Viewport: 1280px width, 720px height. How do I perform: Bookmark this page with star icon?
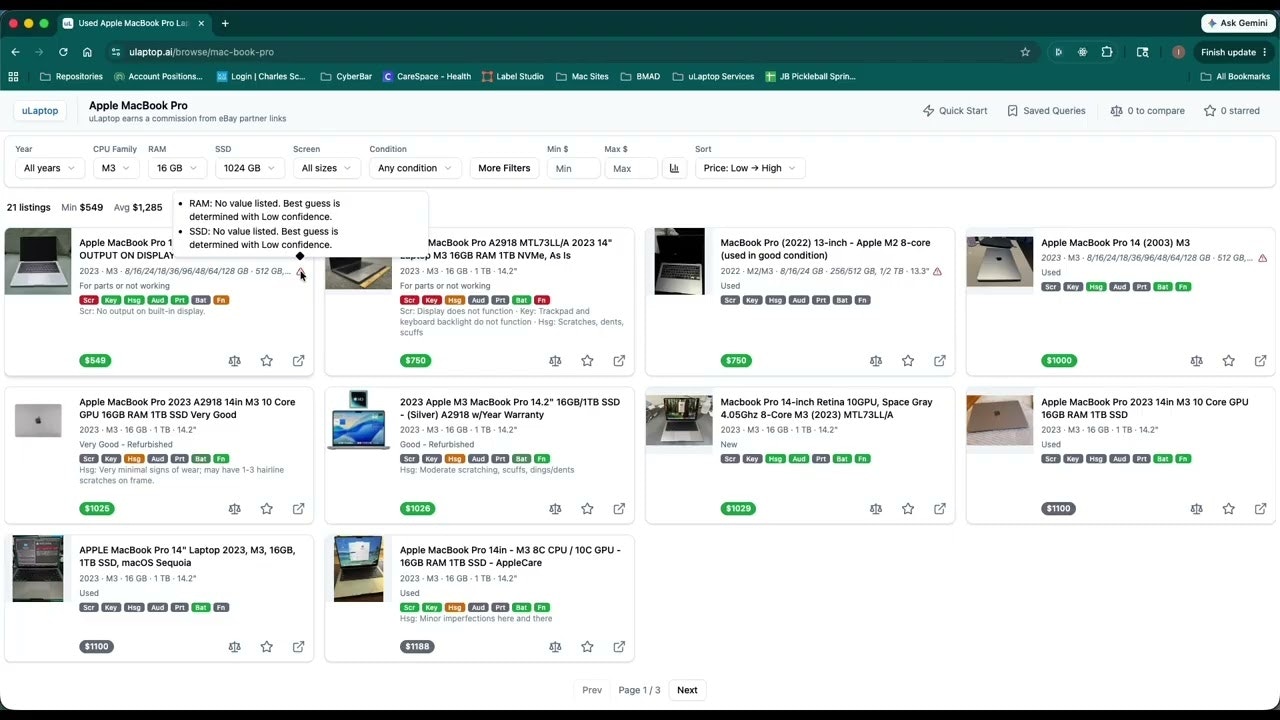tap(1025, 52)
